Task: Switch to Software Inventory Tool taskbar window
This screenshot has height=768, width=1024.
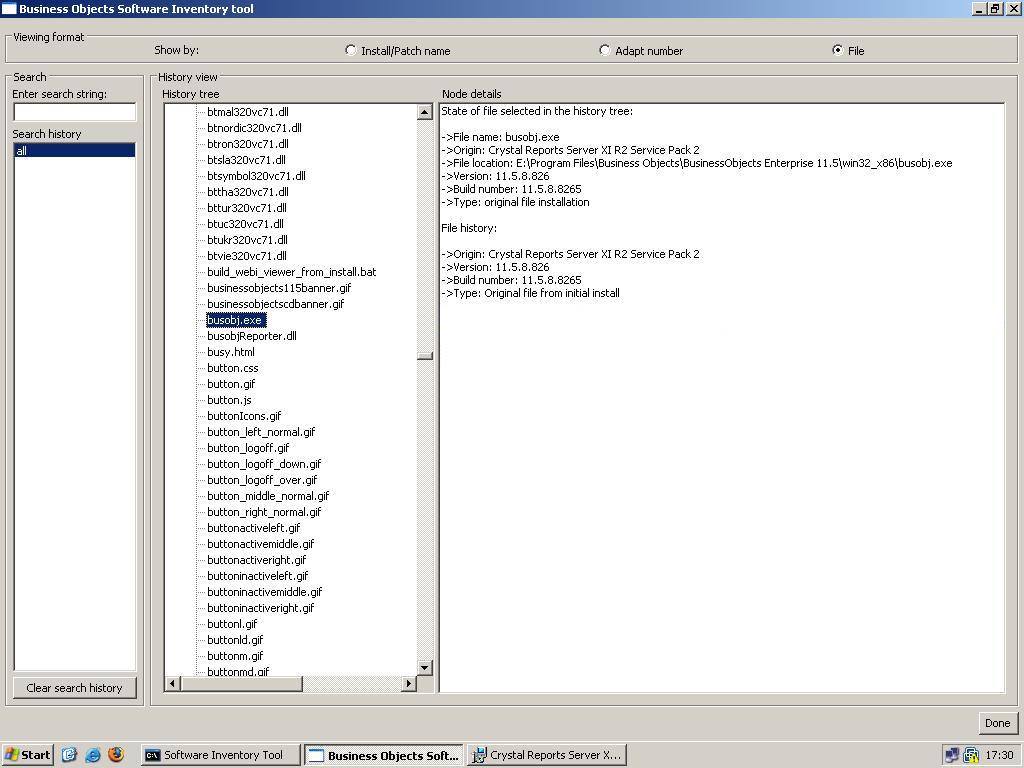Action: [220, 755]
